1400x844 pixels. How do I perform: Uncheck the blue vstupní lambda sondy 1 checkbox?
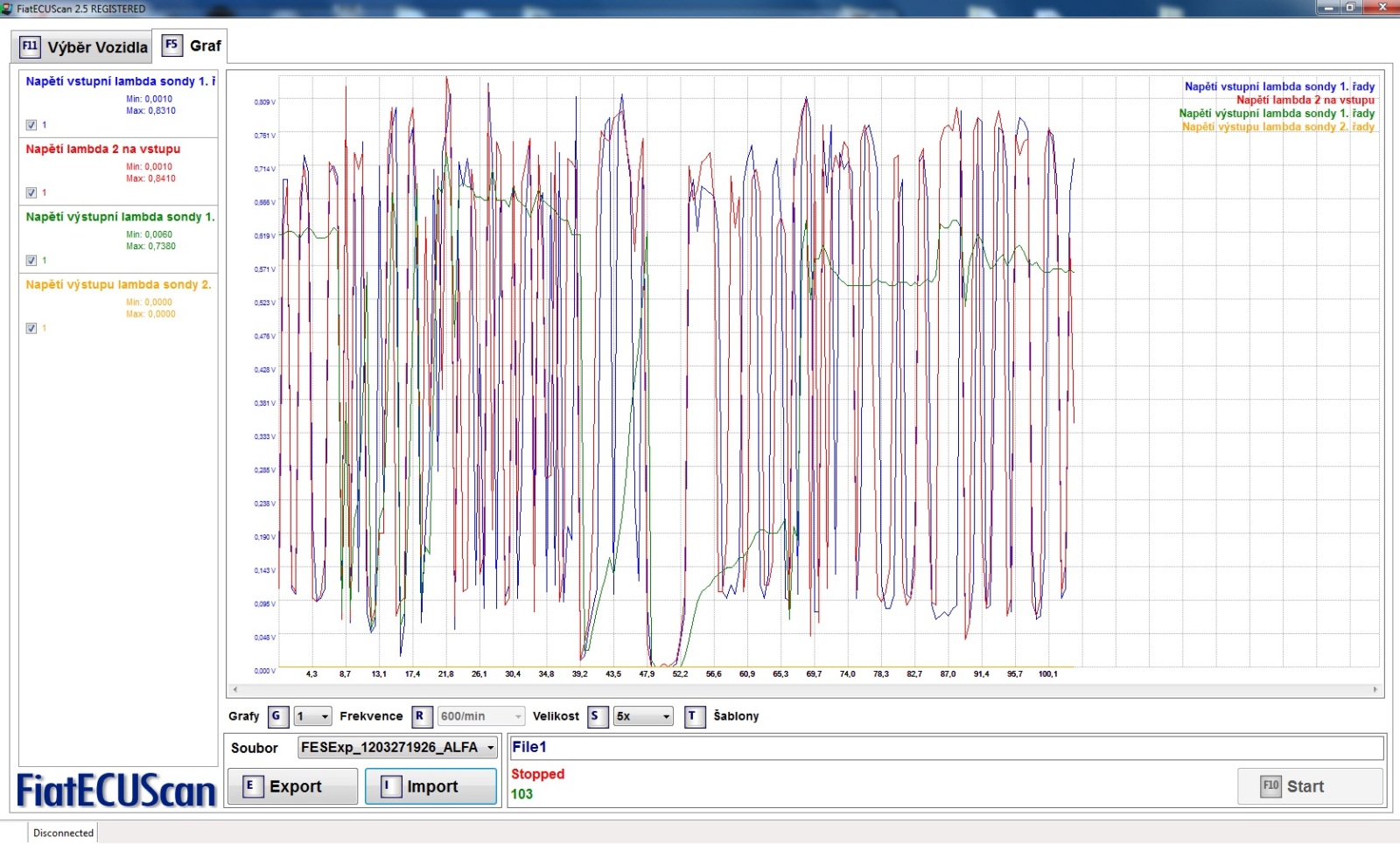click(x=31, y=125)
